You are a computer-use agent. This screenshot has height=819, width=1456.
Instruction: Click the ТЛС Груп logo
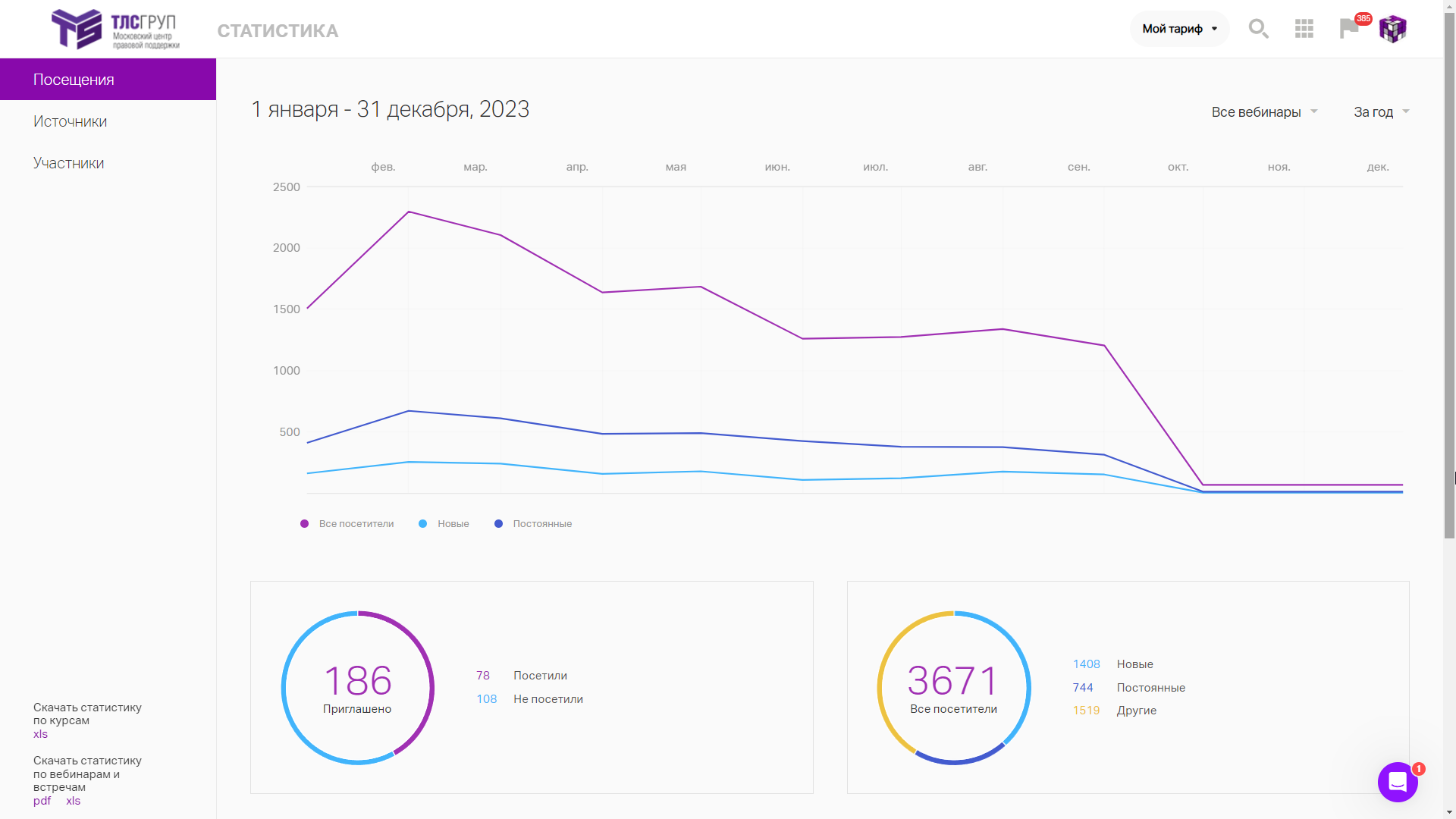[115, 30]
